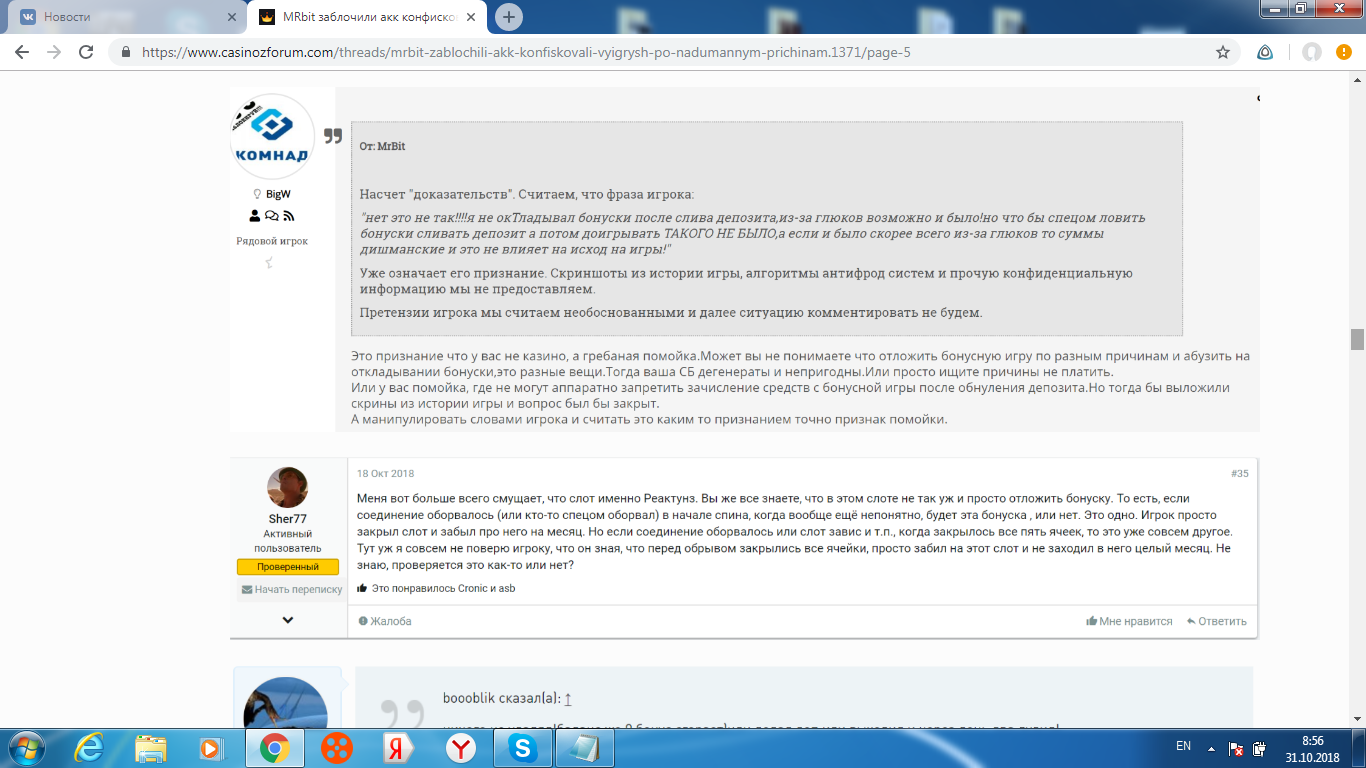Image resolution: width=1366 pixels, height=768 pixels.
Task: Open the Yandex Я taskbar icon
Action: (x=398, y=747)
